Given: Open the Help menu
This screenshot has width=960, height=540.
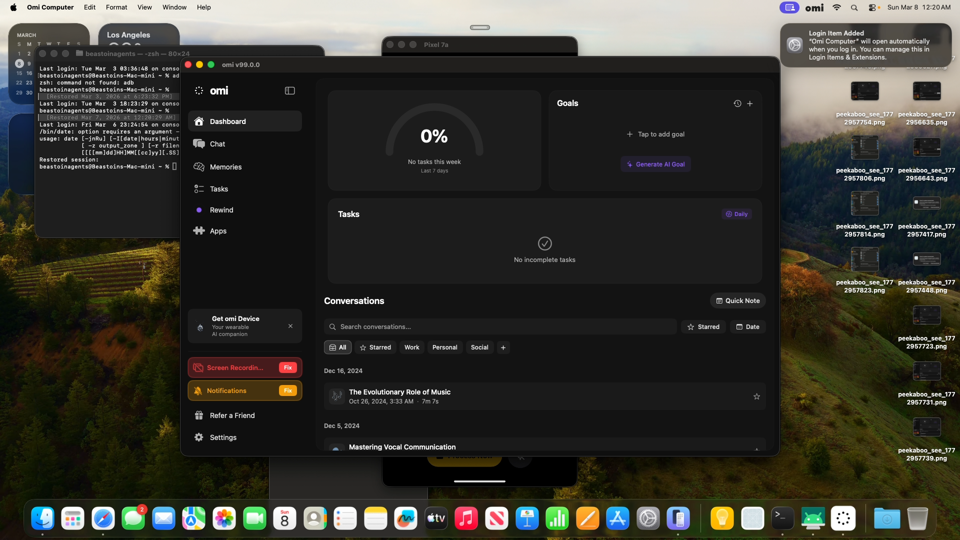Looking at the screenshot, I should tap(204, 7).
